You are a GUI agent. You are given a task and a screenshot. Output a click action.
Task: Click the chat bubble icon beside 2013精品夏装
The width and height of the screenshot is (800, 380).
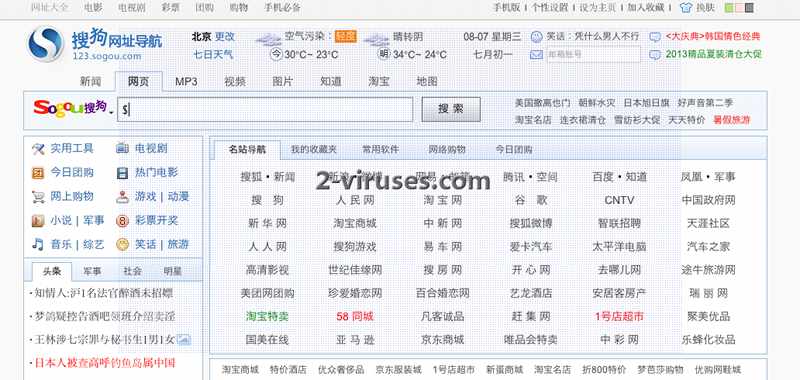point(655,54)
